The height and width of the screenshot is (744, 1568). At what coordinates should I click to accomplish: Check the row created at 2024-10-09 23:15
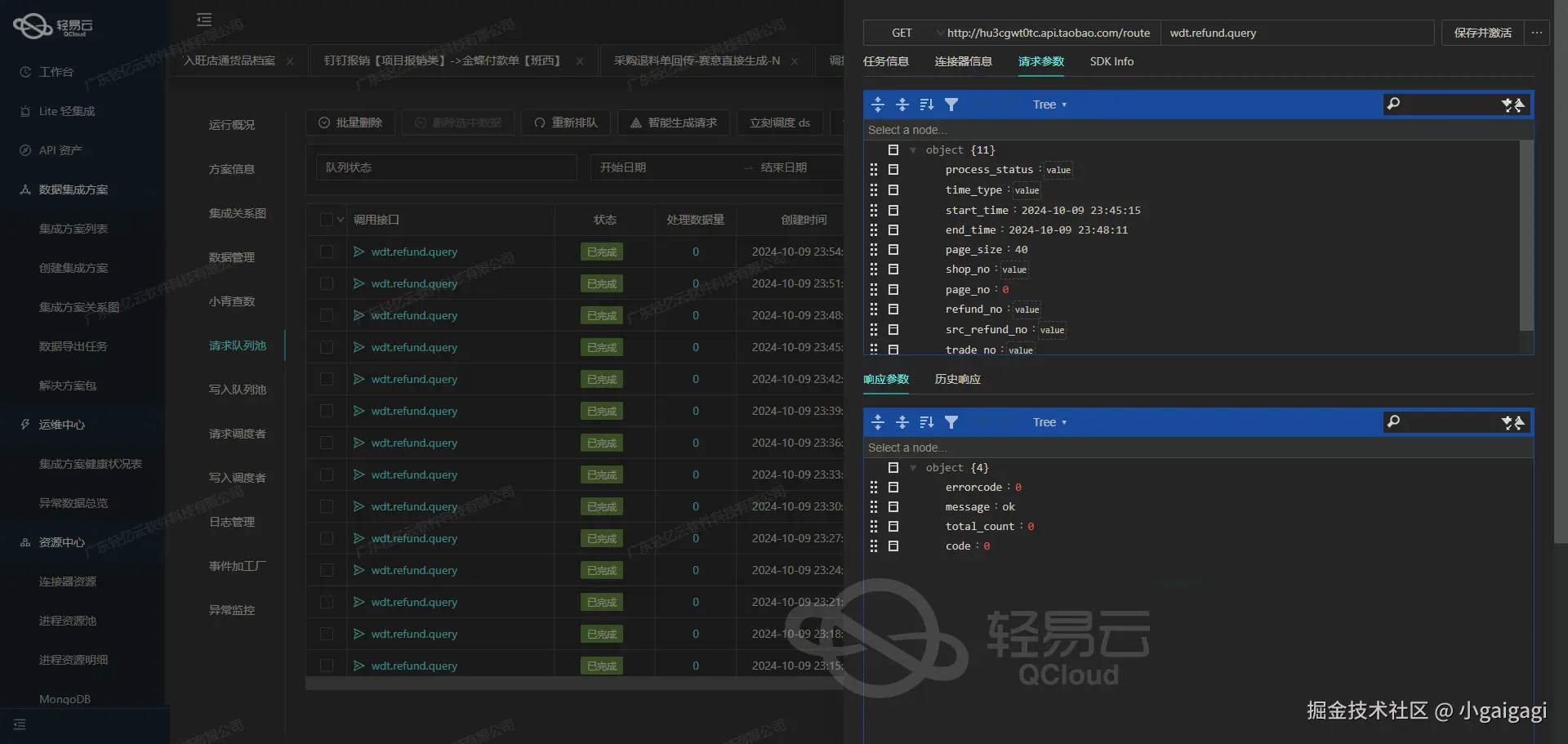click(327, 666)
